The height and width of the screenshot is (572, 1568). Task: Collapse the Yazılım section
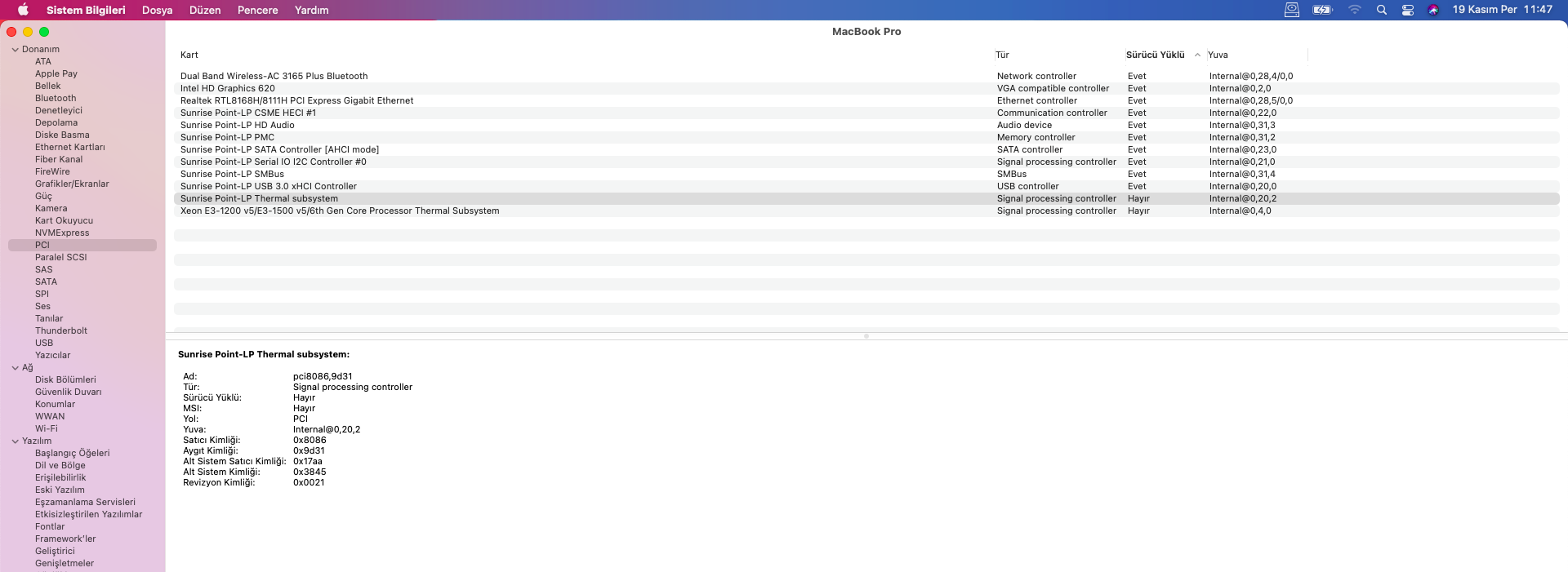(15, 441)
